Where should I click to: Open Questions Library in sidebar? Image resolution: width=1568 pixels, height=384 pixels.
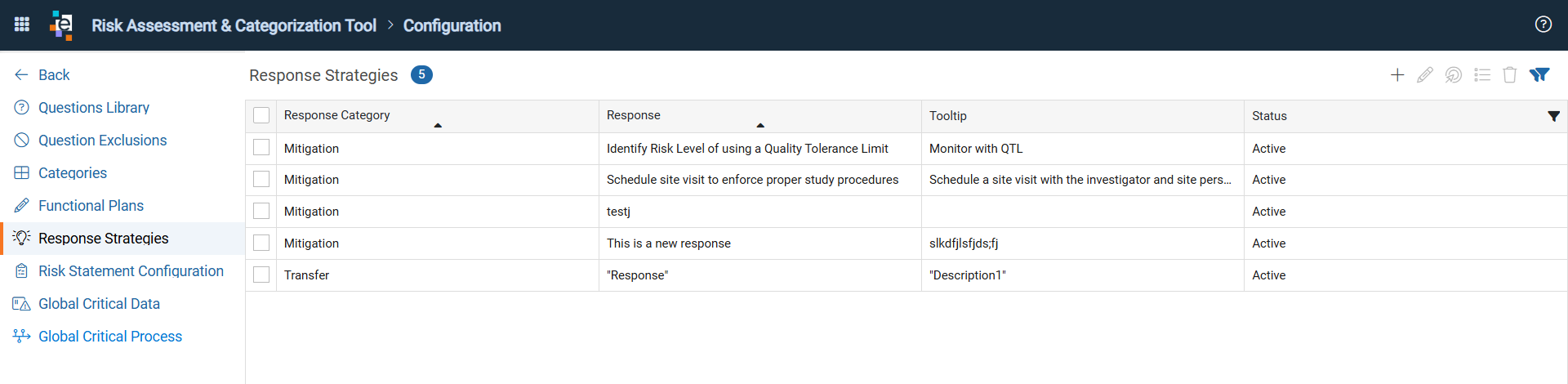coord(94,108)
